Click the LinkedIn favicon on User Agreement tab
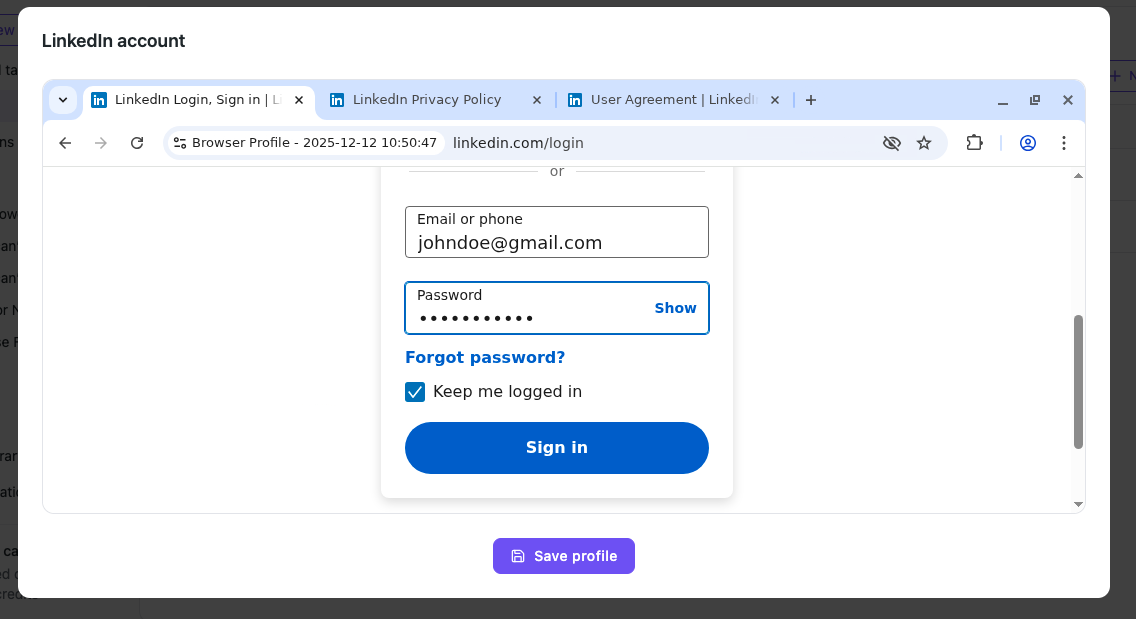Screen dimensions: 1136x619 (575, 100)
